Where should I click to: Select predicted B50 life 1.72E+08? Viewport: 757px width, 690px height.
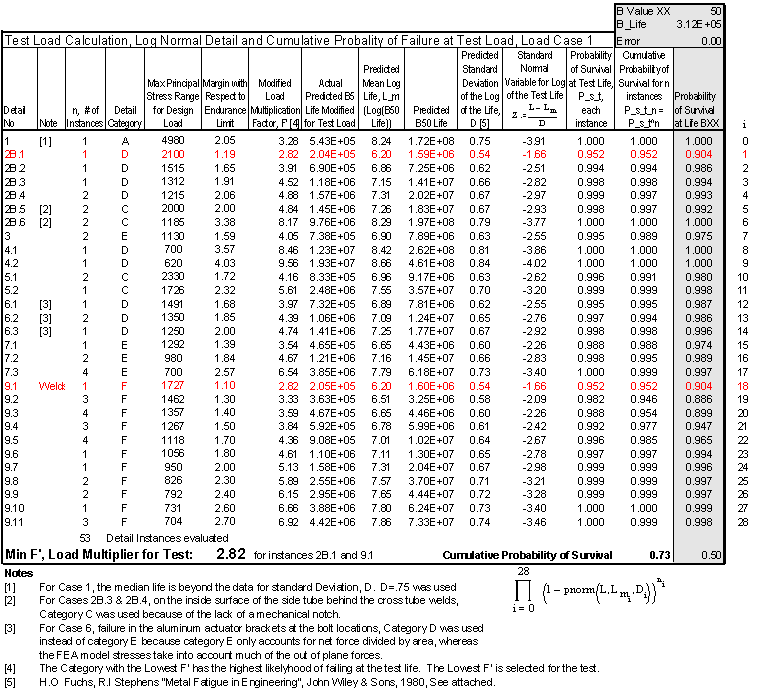tap(431, 141)
